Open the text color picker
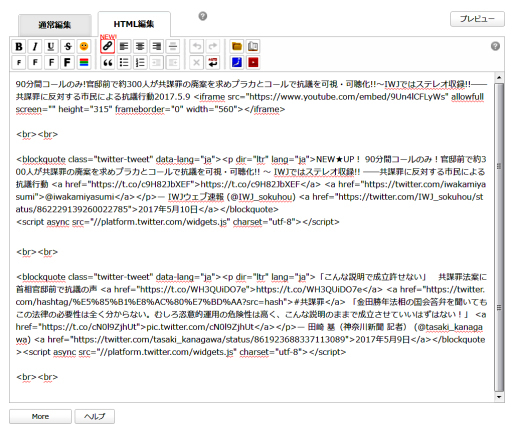Viewport: 513px width, 433px height. coord(84,63)
